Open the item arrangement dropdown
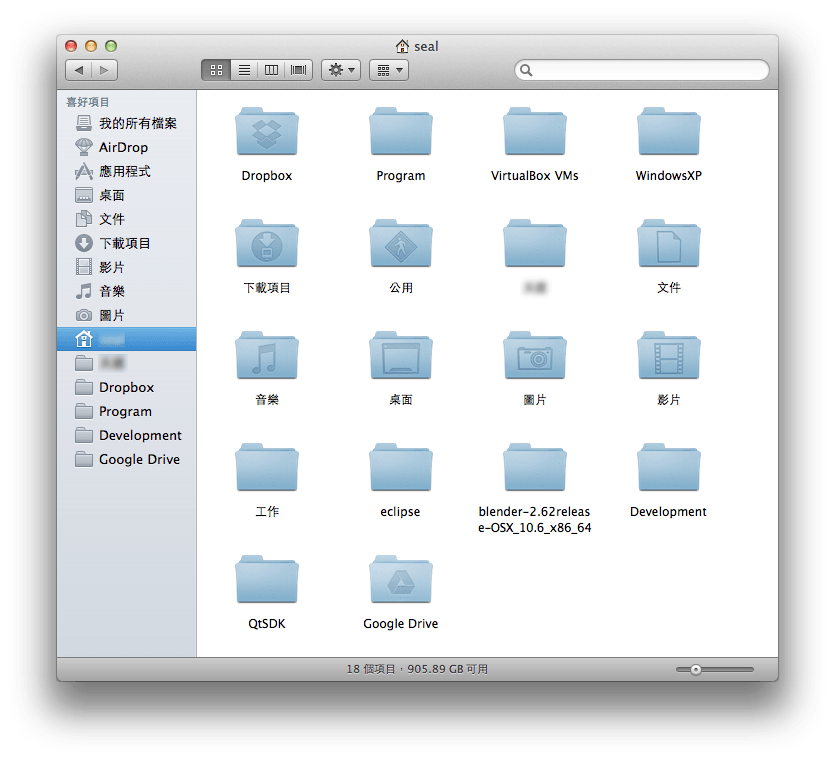This screenshot has width=835, height=760. [388, 70]
